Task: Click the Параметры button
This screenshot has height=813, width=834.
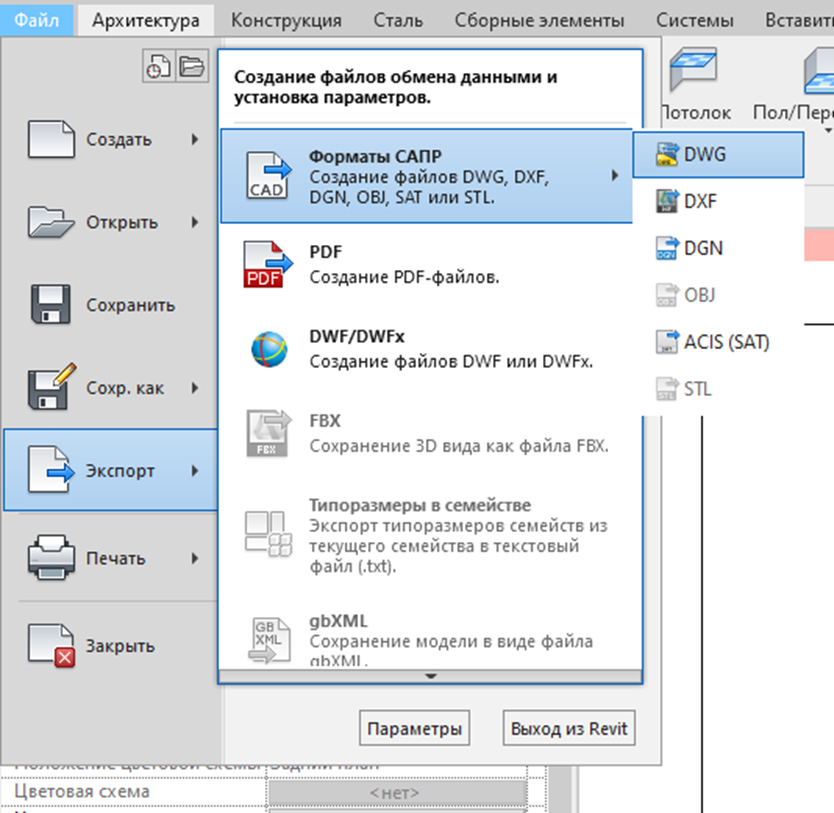Action: [x=414, y=728]
